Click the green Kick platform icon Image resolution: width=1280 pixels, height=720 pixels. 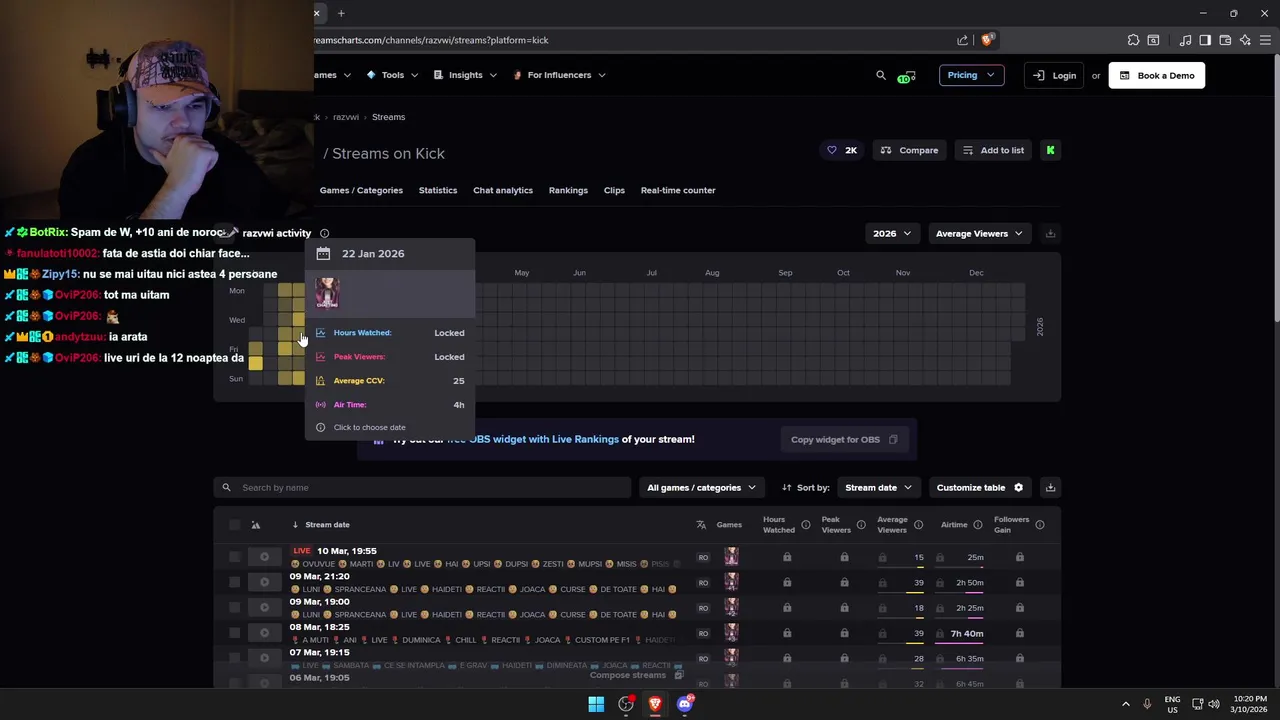[1050, 150]
